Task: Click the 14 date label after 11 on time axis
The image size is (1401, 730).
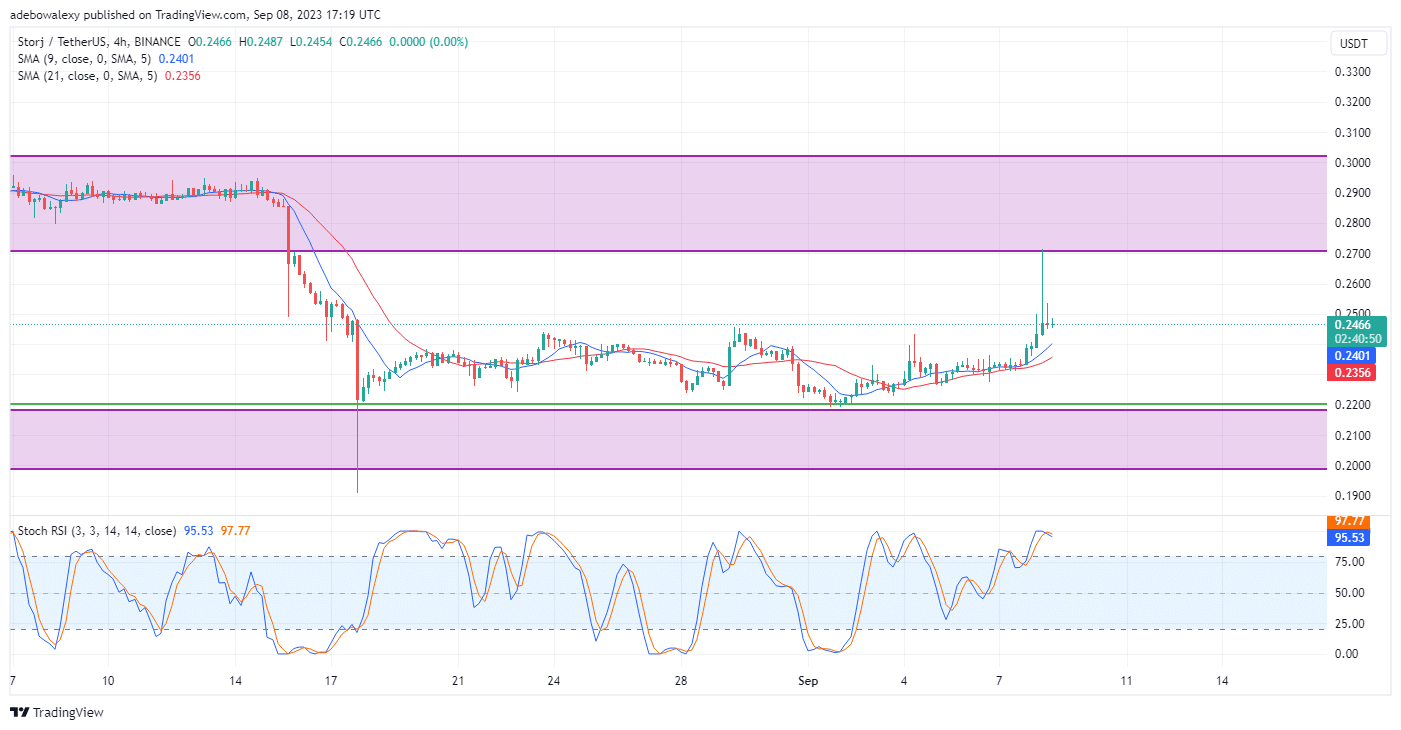Action: (1223, 681)
